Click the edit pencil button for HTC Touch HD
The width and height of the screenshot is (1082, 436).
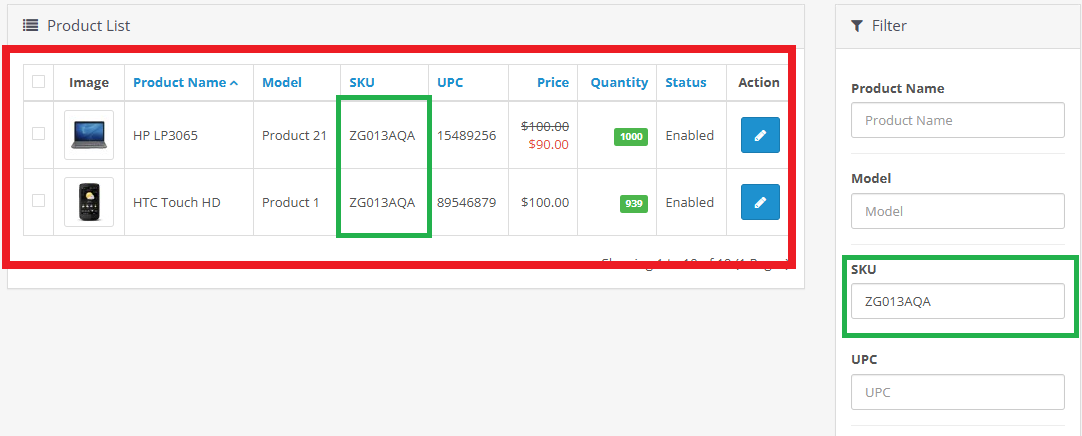[760, 202]
